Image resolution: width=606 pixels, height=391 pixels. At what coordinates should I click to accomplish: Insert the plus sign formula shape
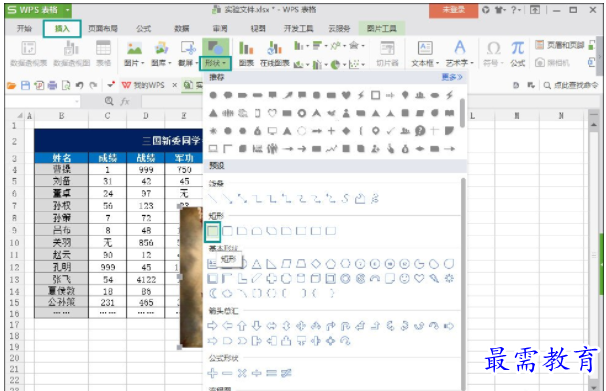tap(212, 373)
